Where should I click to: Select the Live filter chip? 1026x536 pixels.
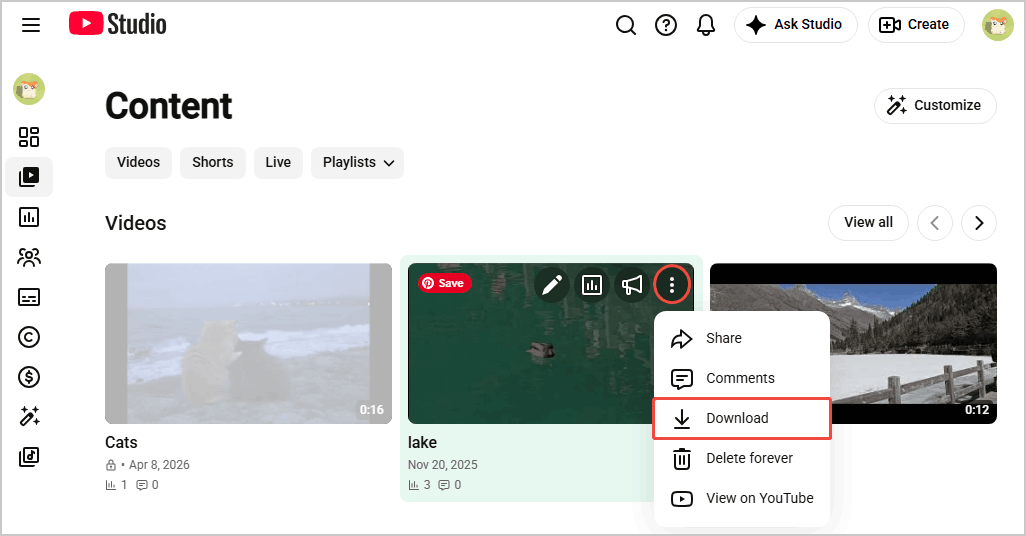coord(278,162)
